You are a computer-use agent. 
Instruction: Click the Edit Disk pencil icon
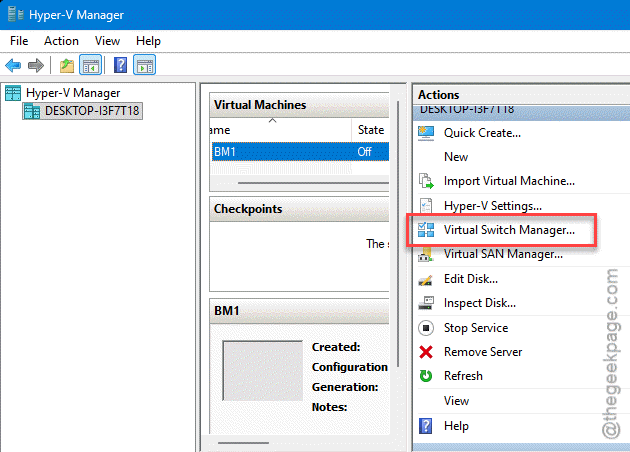[425, 280]
